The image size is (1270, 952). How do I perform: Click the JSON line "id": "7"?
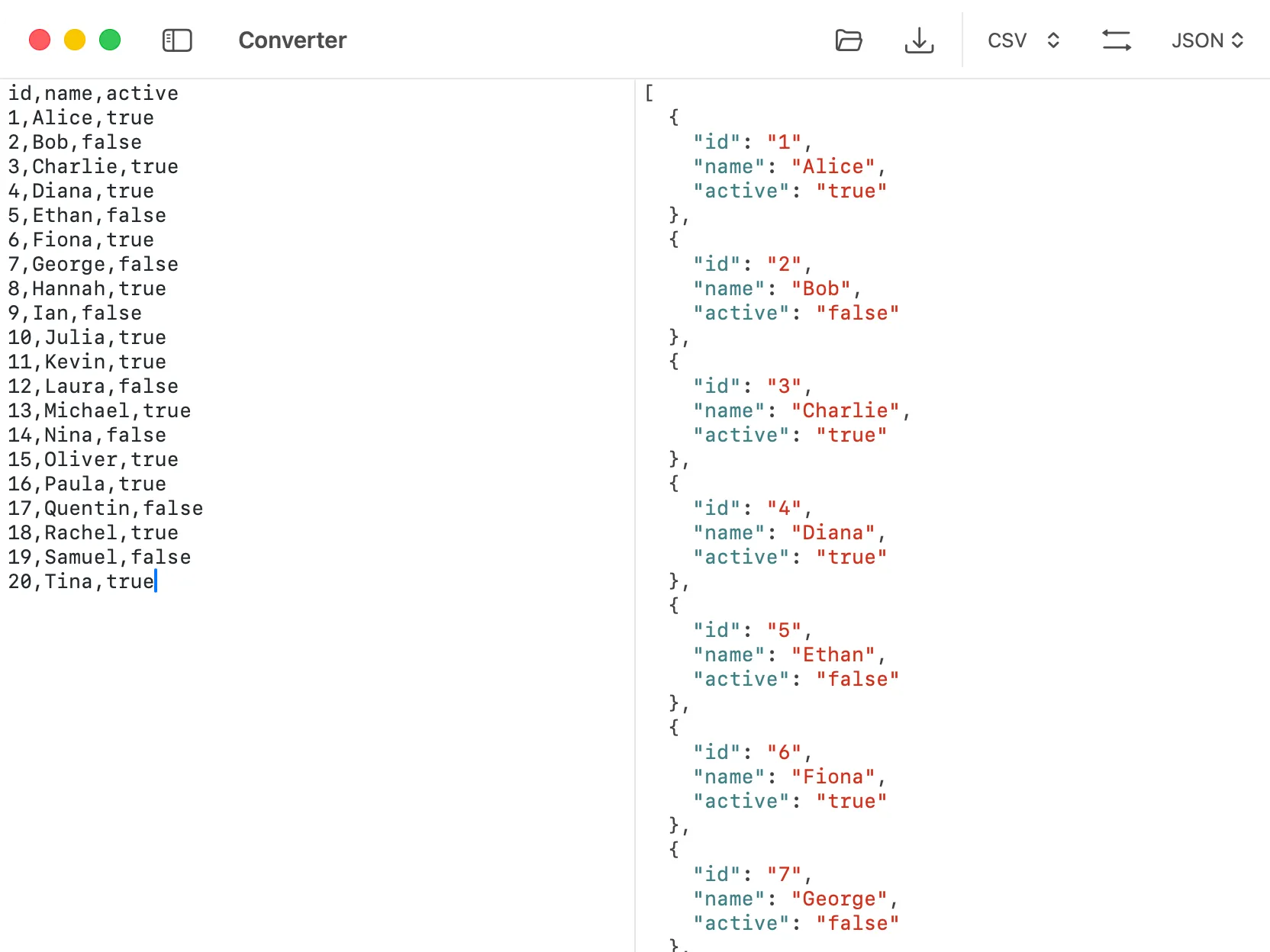click(x=753, y=874)
